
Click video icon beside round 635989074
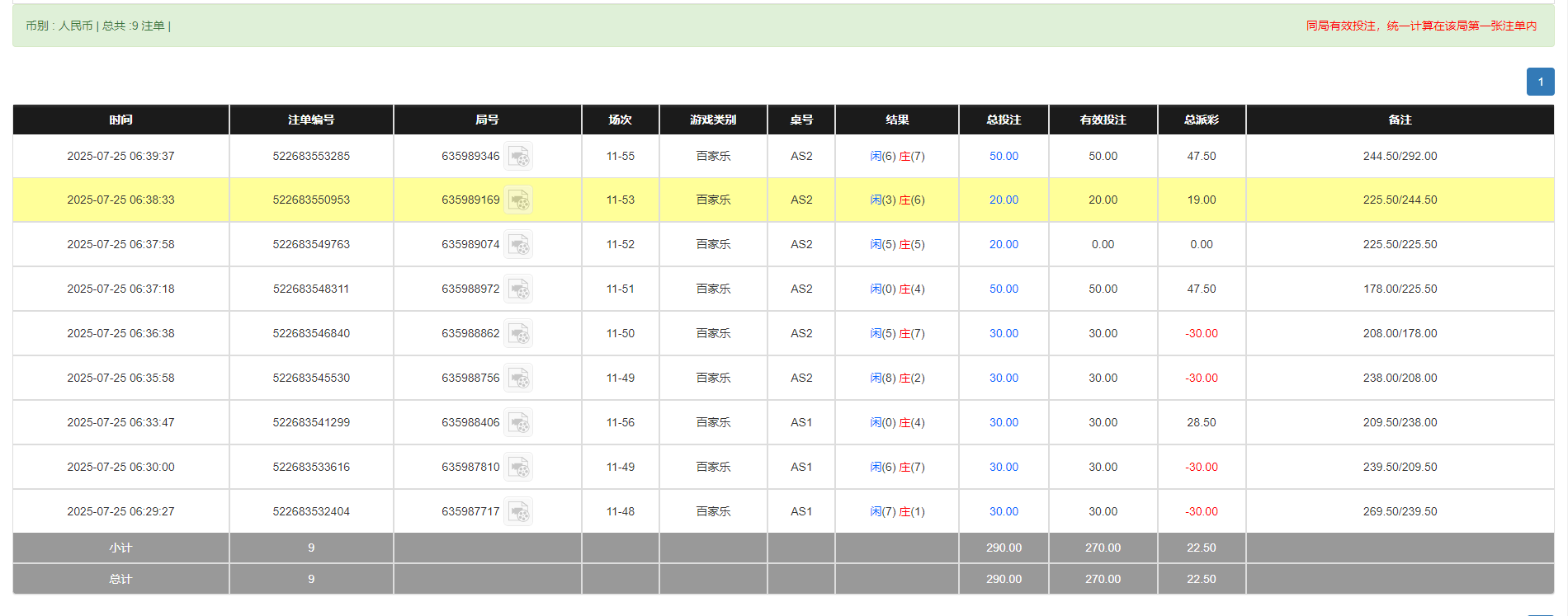click(x=518, y=245)
